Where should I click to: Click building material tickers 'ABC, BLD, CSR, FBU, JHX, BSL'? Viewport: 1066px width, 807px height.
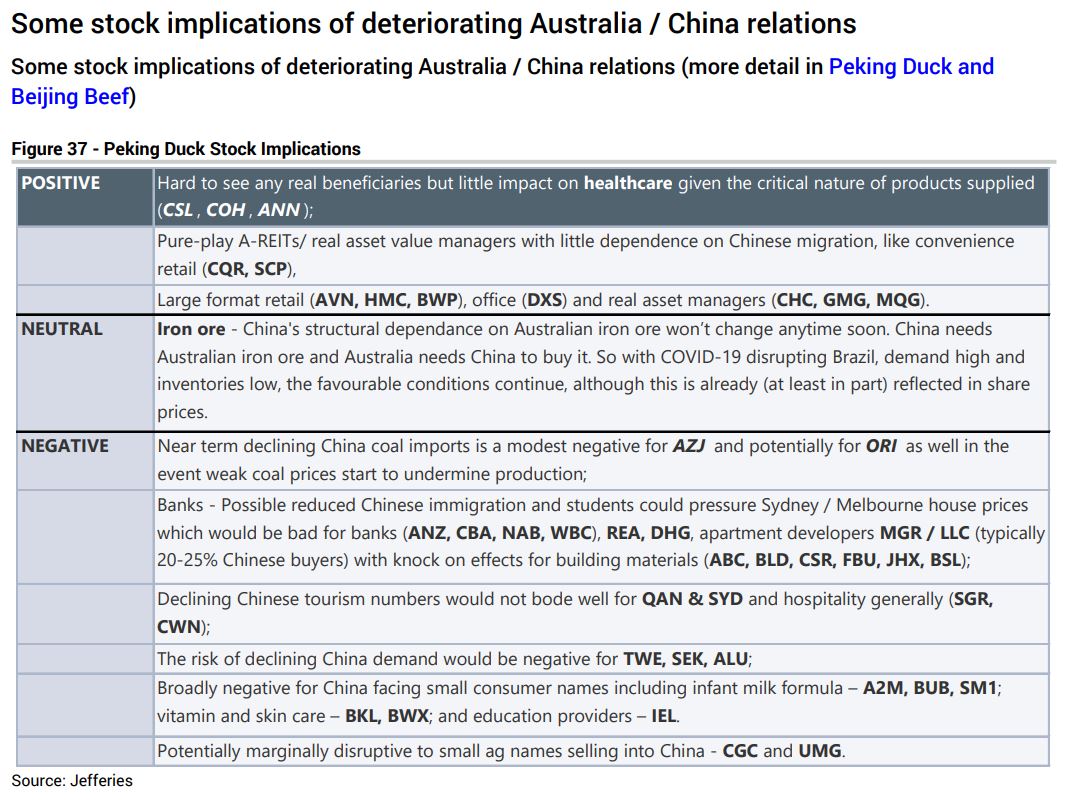click(836, 560)
